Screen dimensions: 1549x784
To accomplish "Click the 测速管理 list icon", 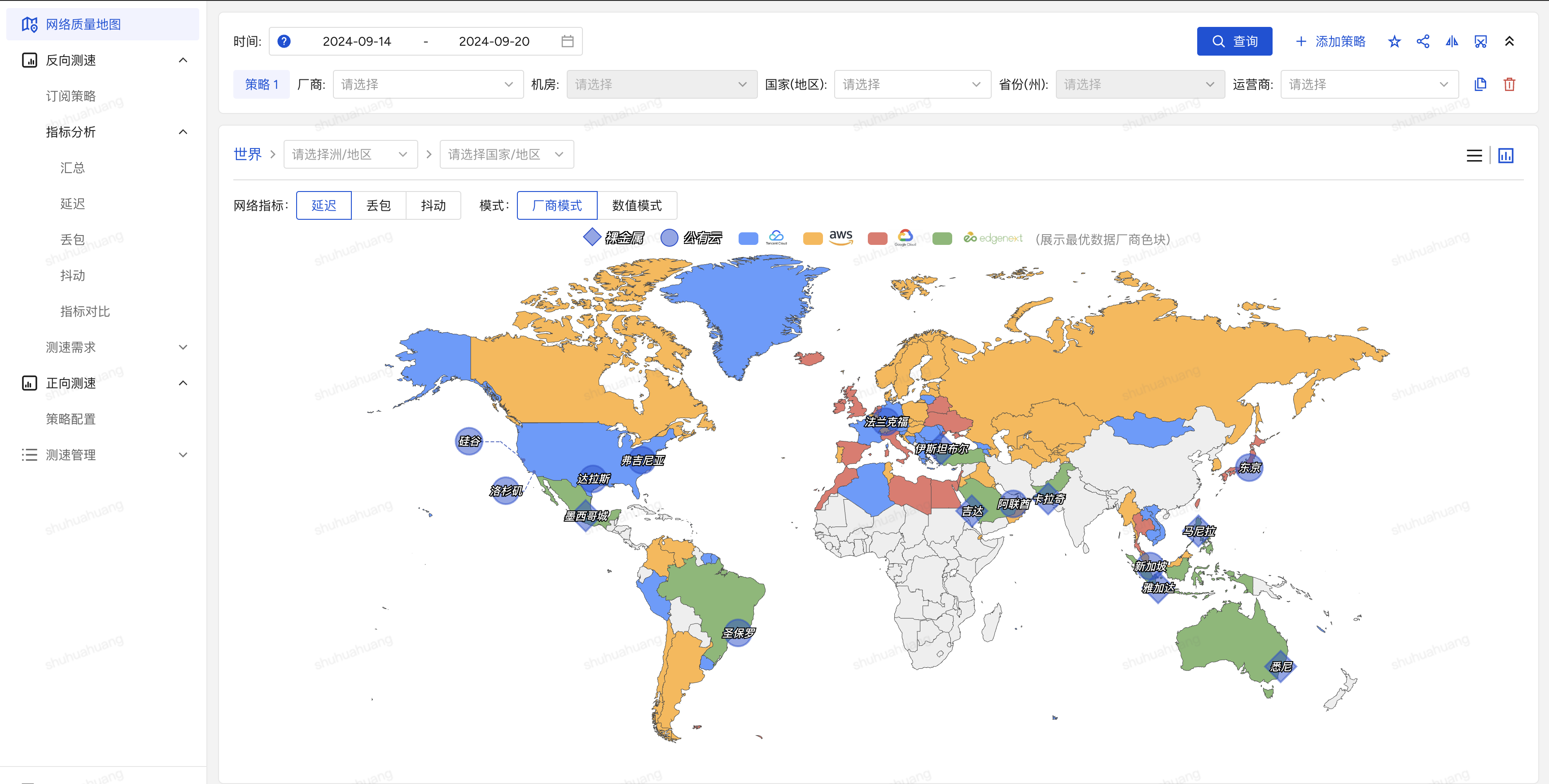I will click(x=30, y=454).
